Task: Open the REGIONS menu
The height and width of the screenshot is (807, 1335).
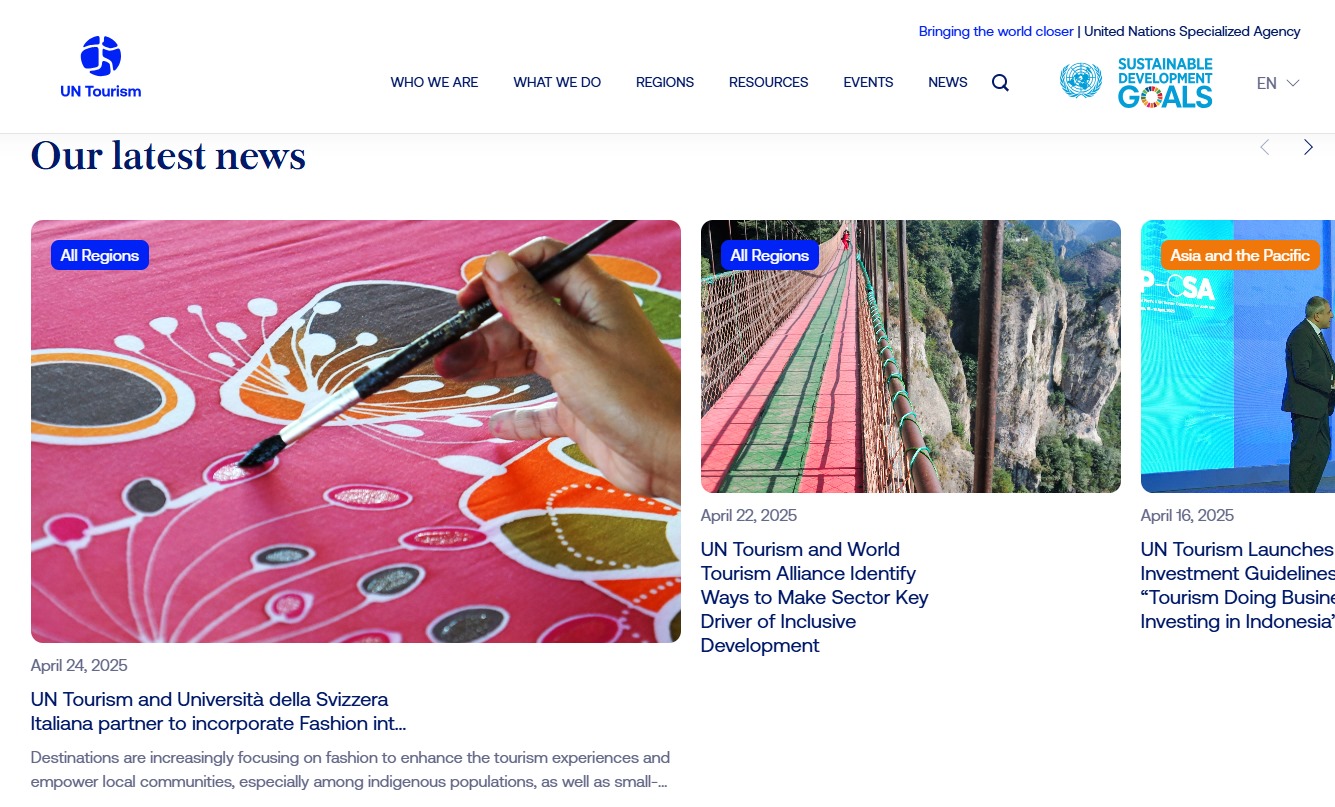Action: pyautogui.click(x=665, y=82)
